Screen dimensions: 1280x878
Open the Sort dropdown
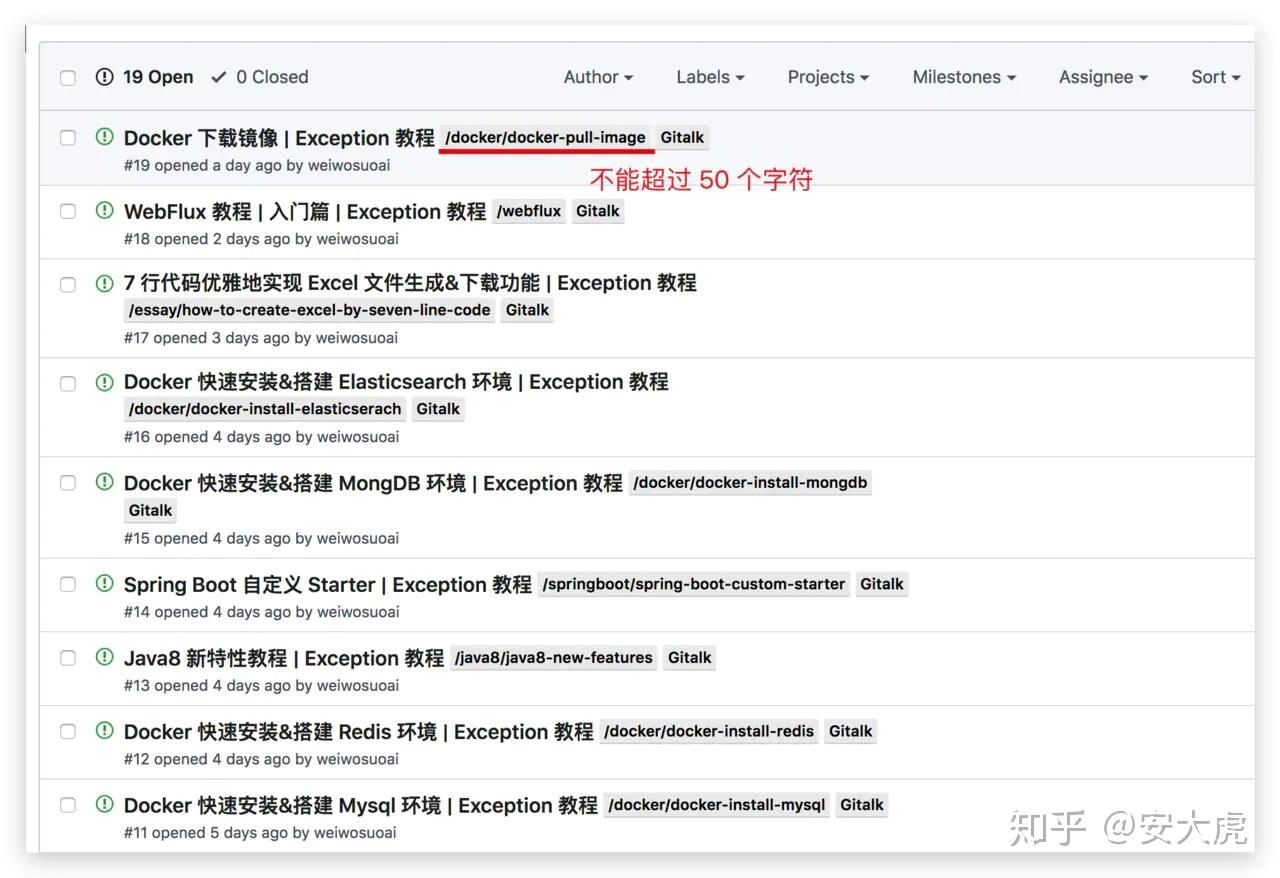[x=1214, y=77]
